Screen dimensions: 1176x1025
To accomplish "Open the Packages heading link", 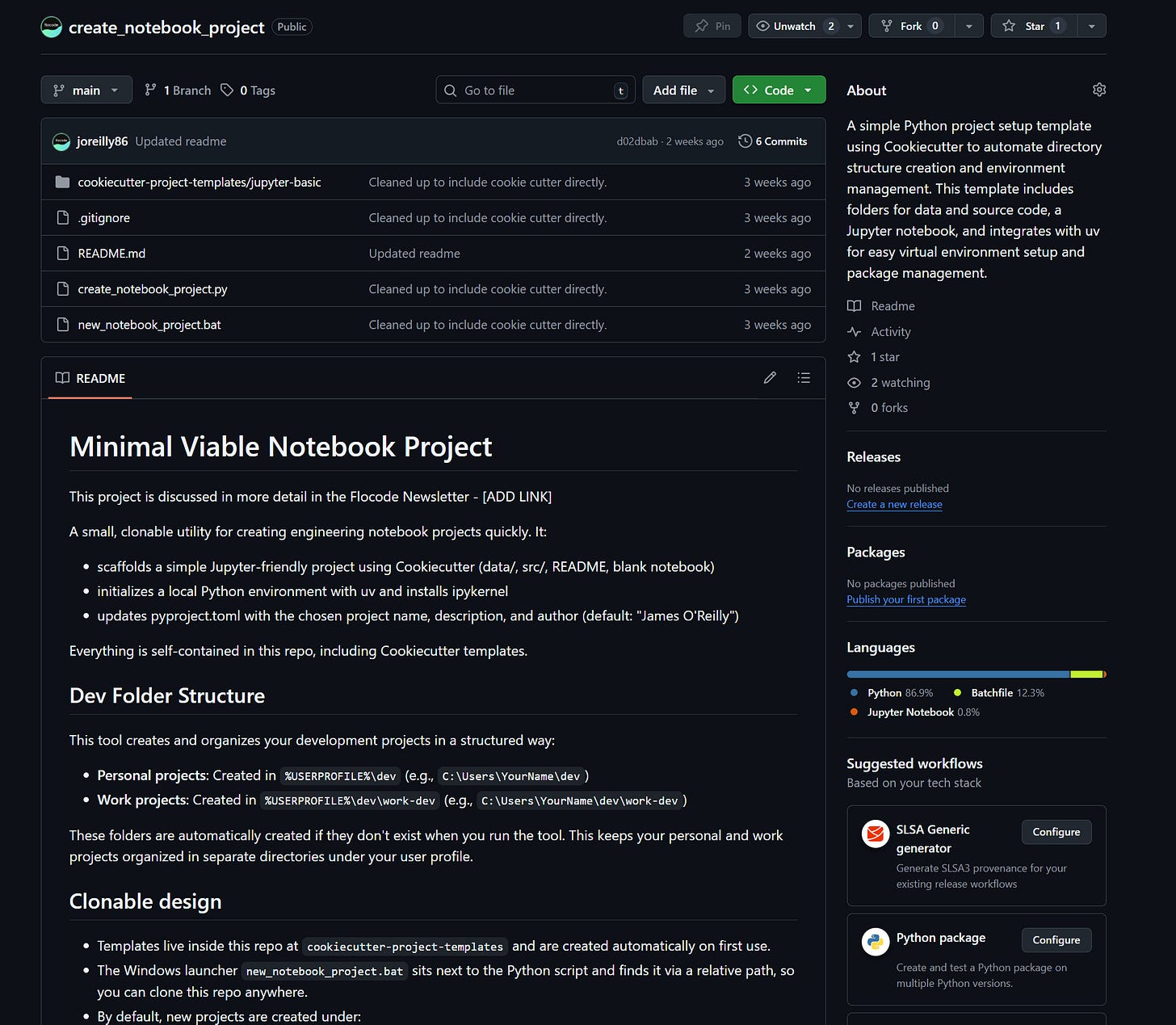I will (x=876, y=552).
